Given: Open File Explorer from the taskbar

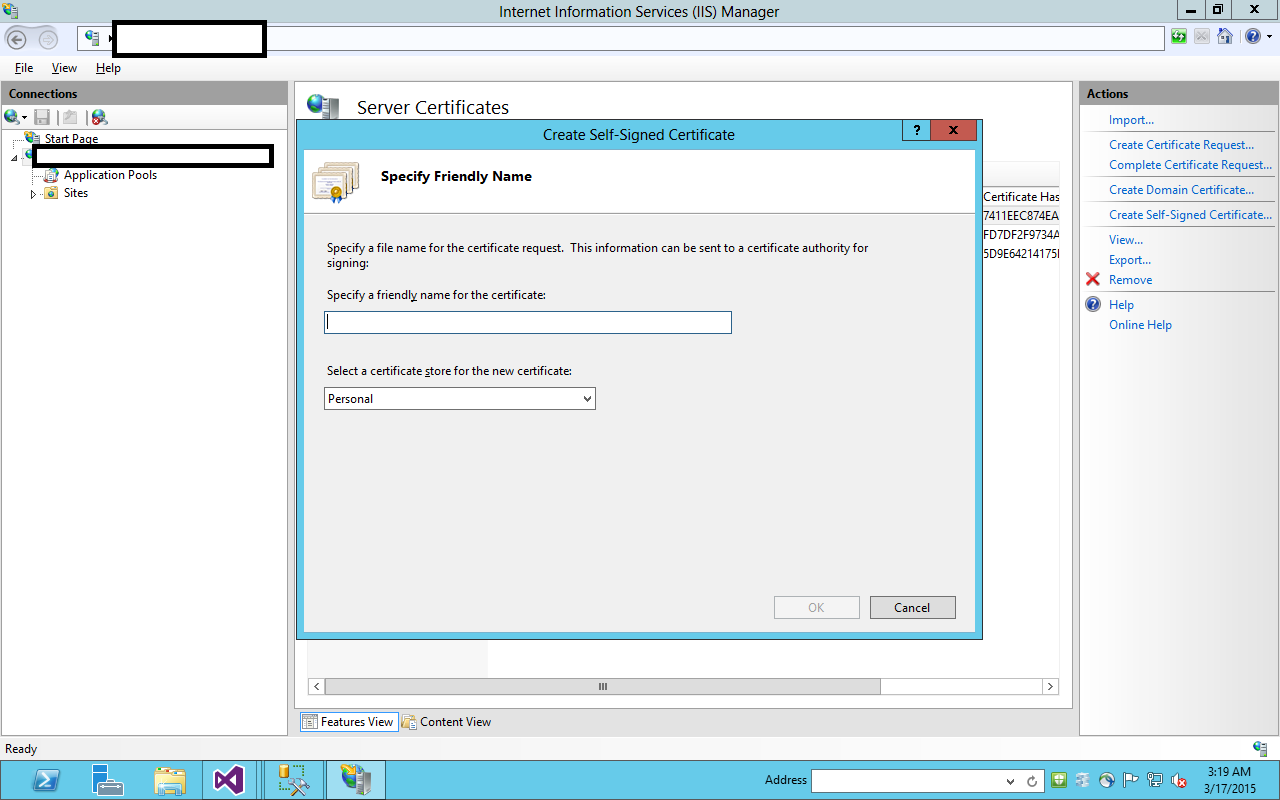Looking at the screenshot, I should point(170,780).
